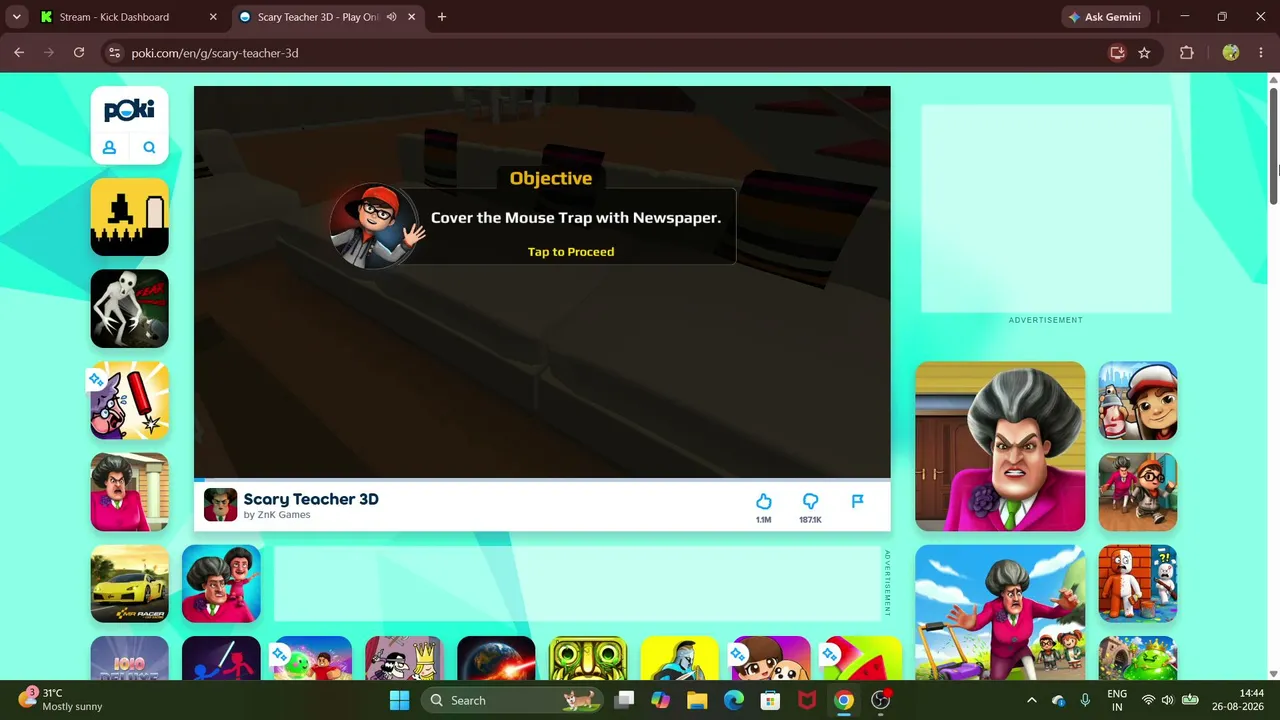
Task: Open Chrome extensions puzzle icon
Action: click(1187, 53)
